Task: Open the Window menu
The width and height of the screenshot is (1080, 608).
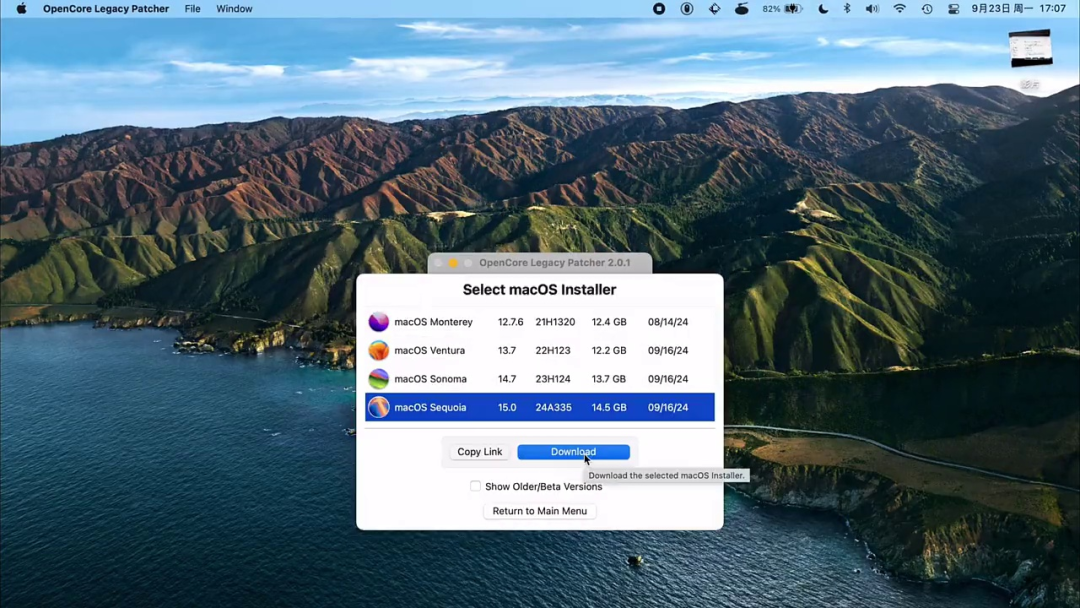Action: (234, 9)
